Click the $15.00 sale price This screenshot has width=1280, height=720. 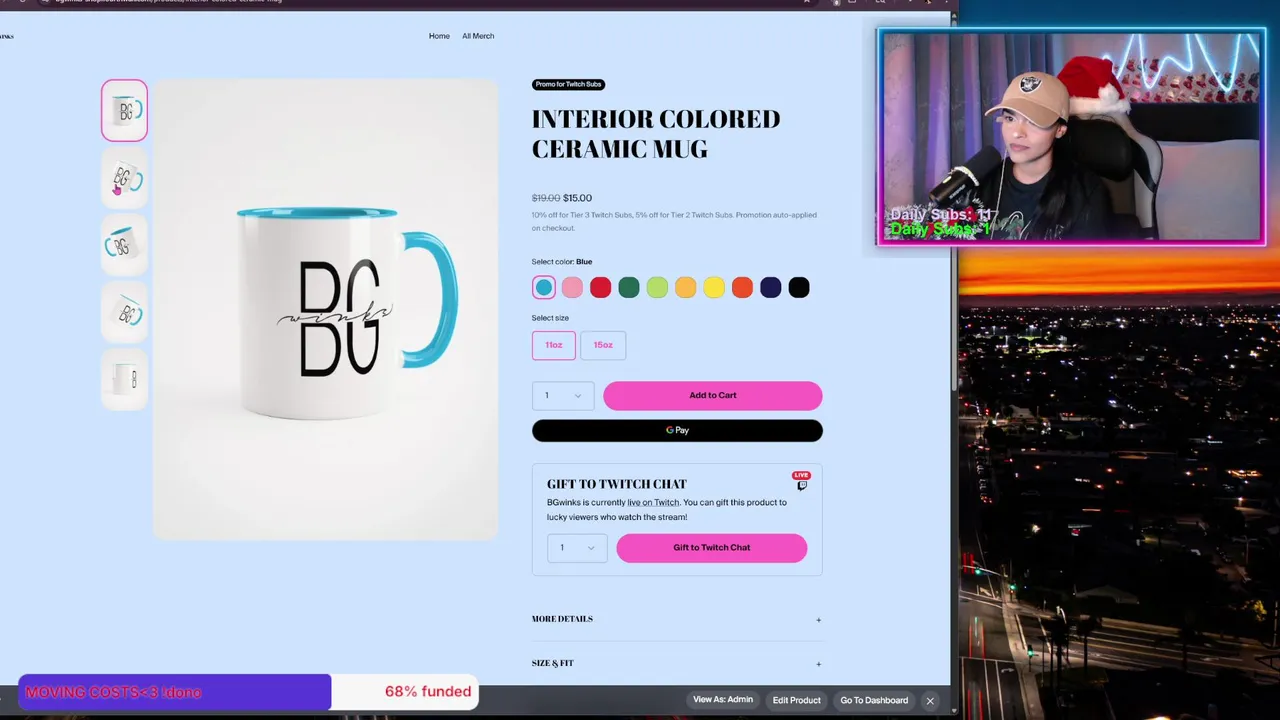point(577,198)
